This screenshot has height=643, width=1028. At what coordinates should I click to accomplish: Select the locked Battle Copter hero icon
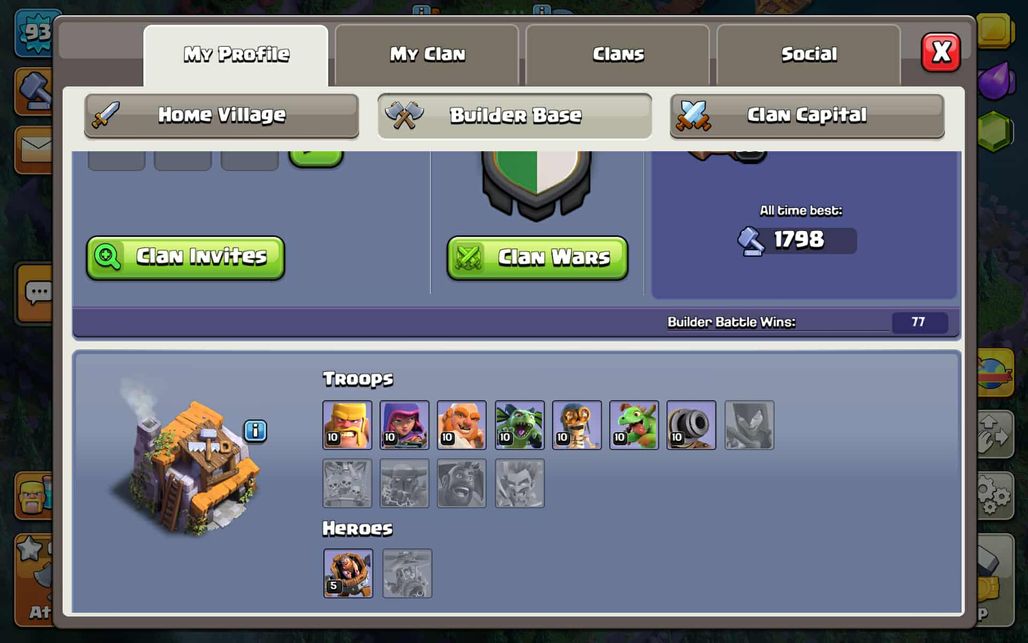coord(407,574)
